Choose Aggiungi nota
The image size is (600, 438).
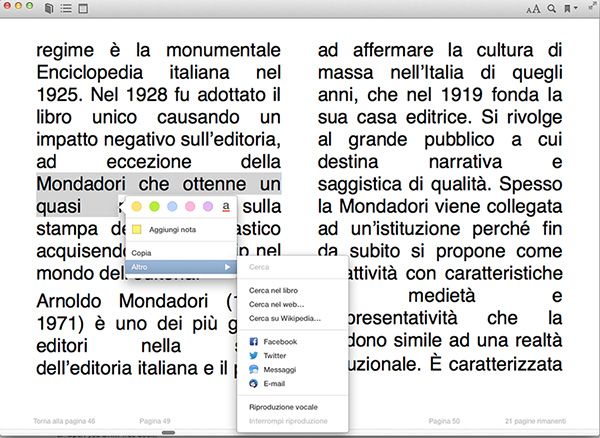[173, 230]
